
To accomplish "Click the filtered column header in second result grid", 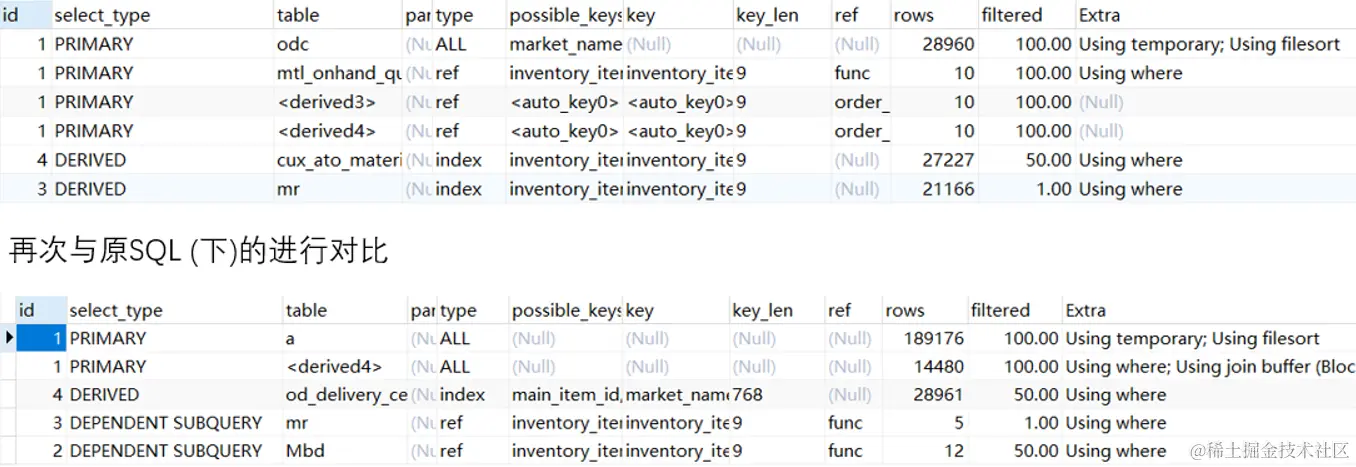I will click(x=1000, y=310).
